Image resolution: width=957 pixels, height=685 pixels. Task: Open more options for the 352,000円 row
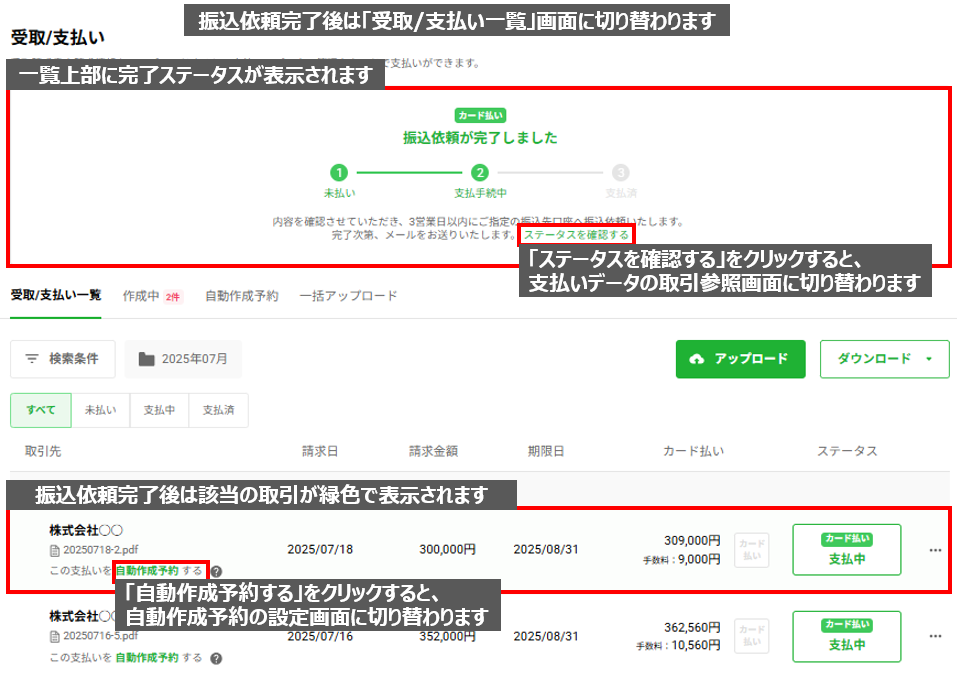[935, 636]
